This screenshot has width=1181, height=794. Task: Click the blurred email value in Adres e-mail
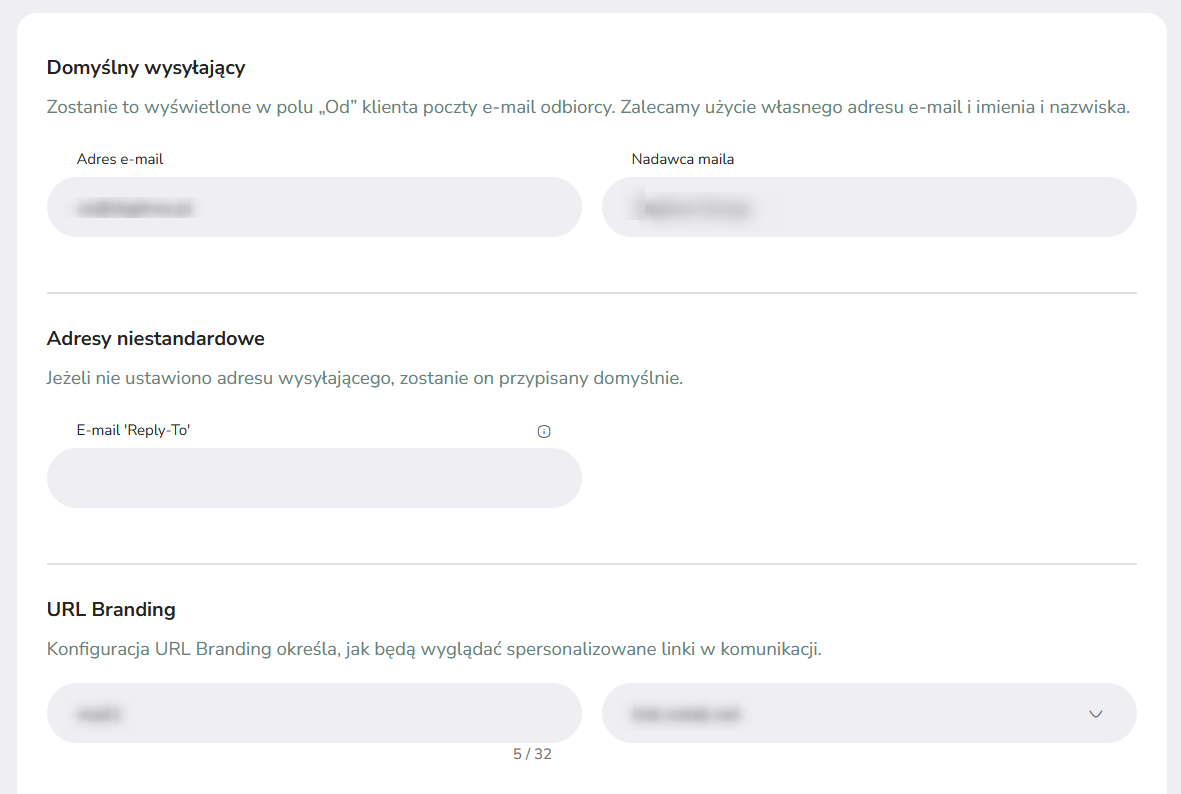coord(135,208)
